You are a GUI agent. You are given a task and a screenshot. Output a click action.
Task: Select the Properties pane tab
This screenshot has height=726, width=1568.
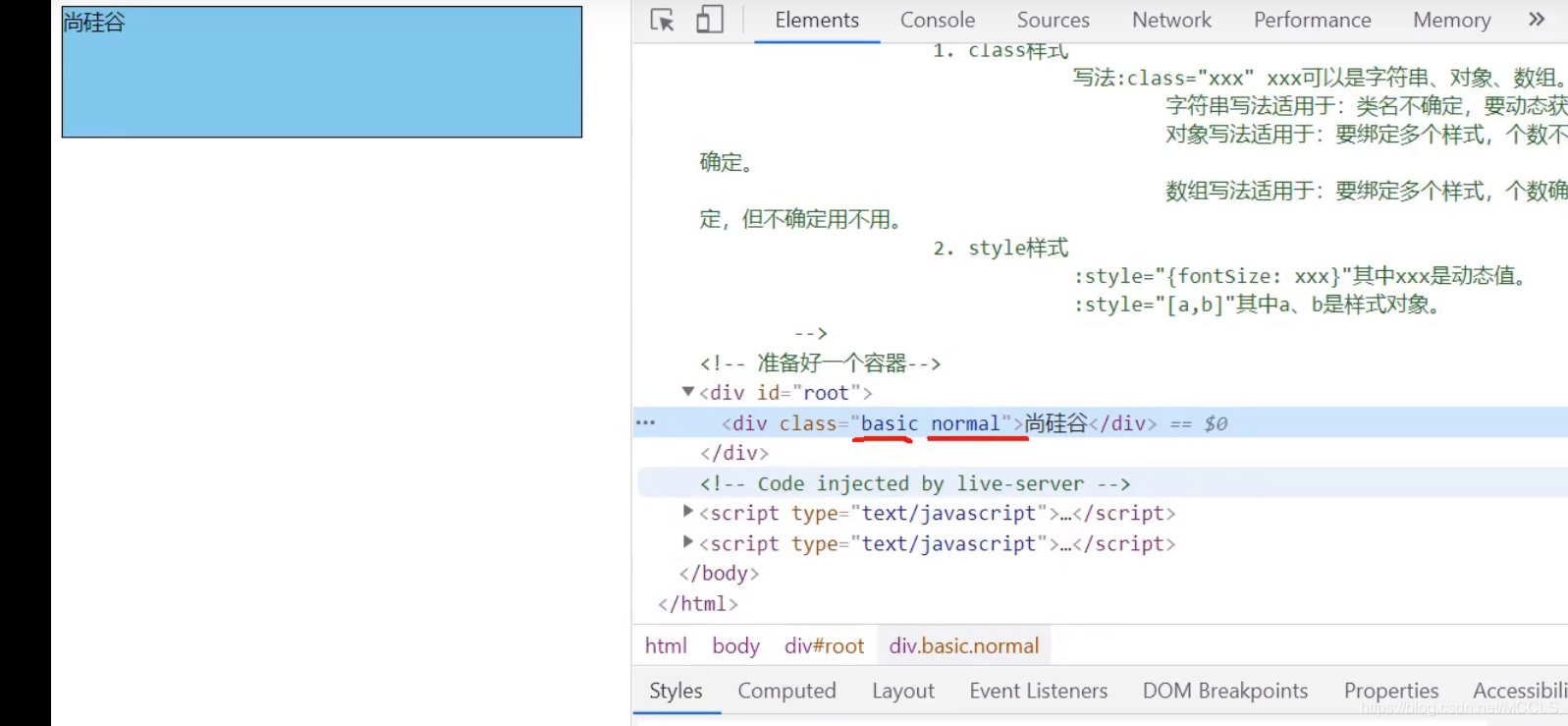tap(1391, 691)
